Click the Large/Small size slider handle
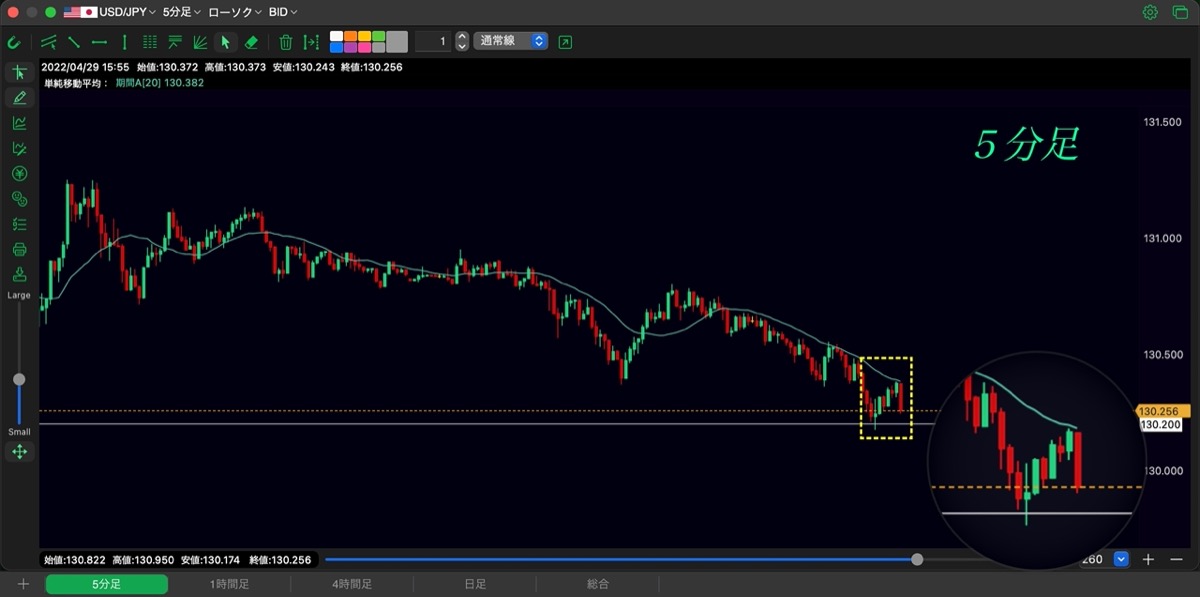This screenshot has height=597, width=1200. click(19, 379)
